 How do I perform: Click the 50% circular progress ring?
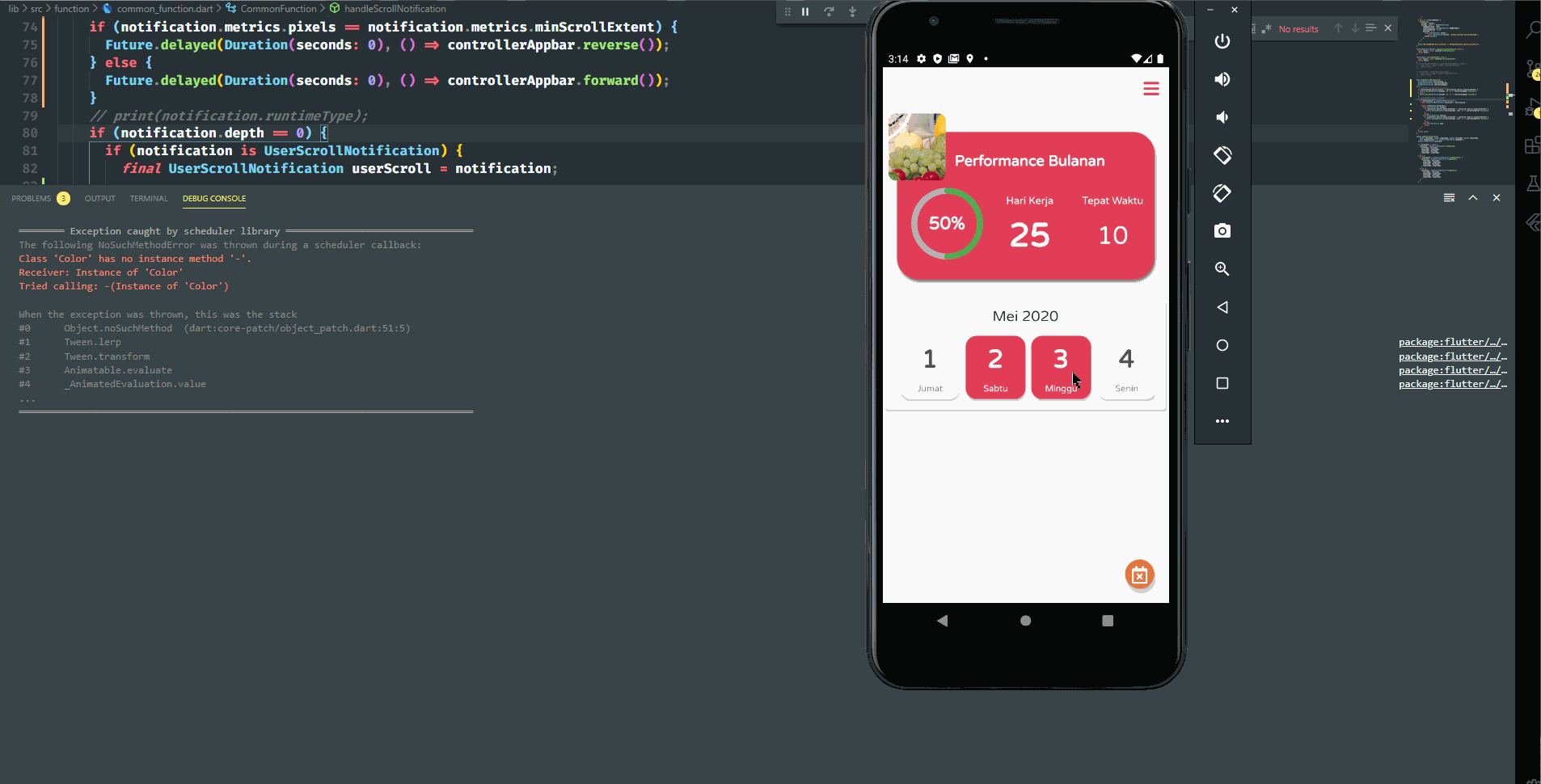947,224
